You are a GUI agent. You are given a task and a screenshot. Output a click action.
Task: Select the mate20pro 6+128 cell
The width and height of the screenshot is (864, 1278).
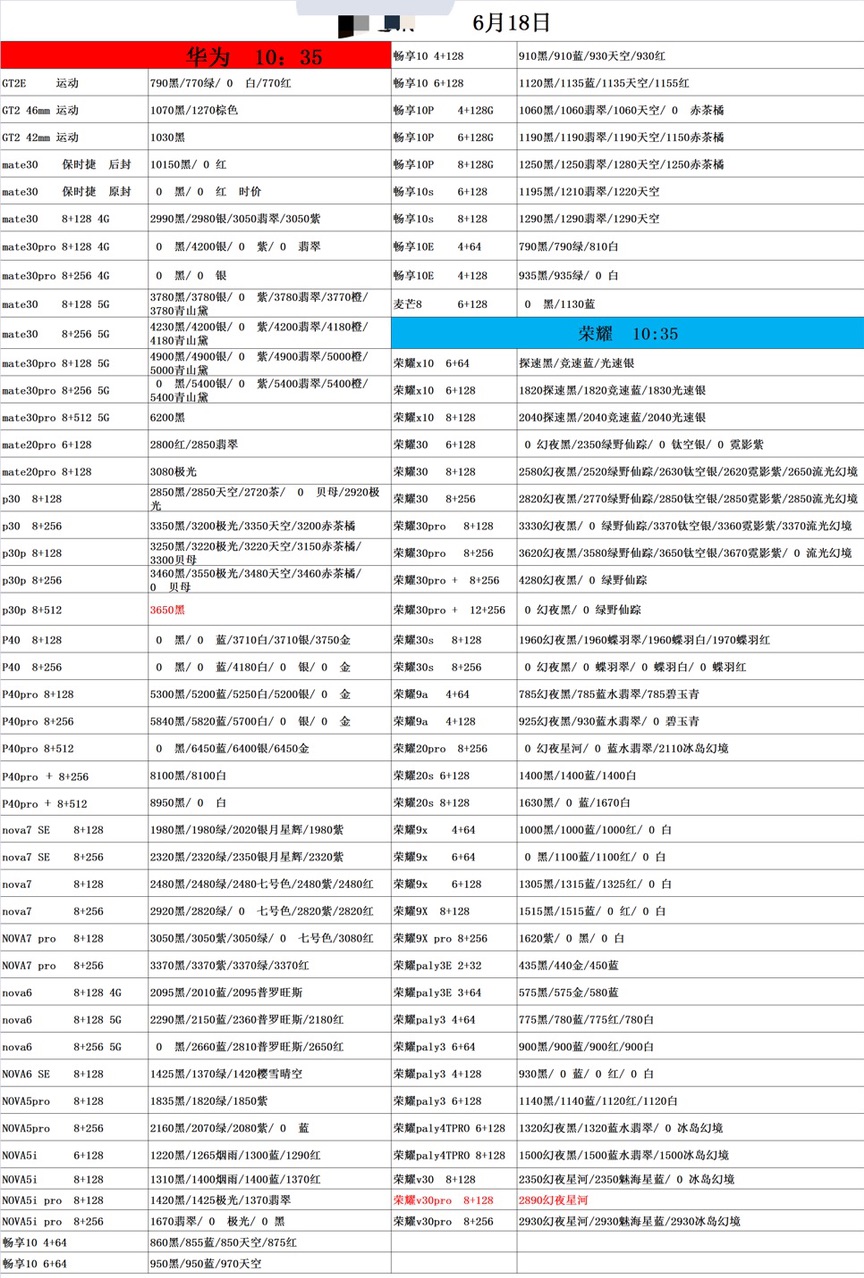(x=74, y=444)
